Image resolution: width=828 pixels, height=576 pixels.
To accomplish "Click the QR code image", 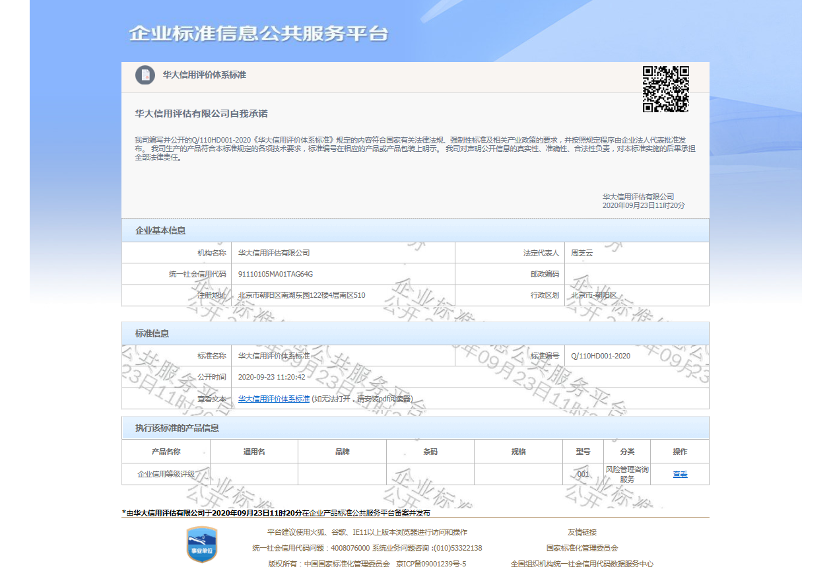I will pos(665,89).
